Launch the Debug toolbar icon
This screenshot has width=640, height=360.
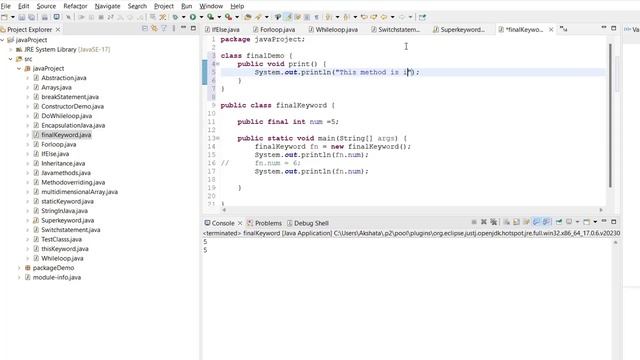coord(175,17)
